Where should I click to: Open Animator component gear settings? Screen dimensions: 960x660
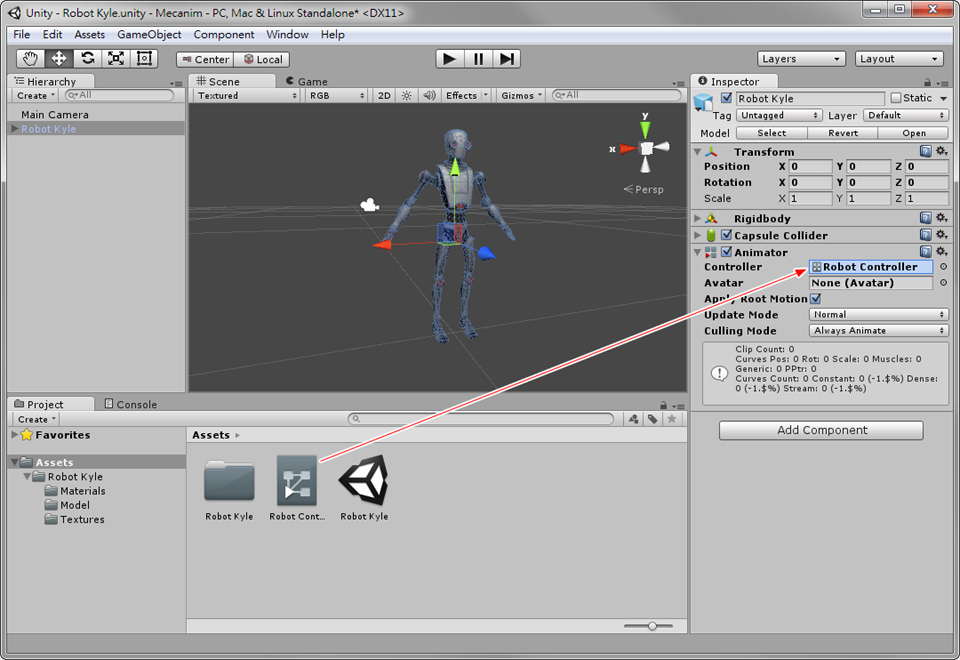coord(942,252)
